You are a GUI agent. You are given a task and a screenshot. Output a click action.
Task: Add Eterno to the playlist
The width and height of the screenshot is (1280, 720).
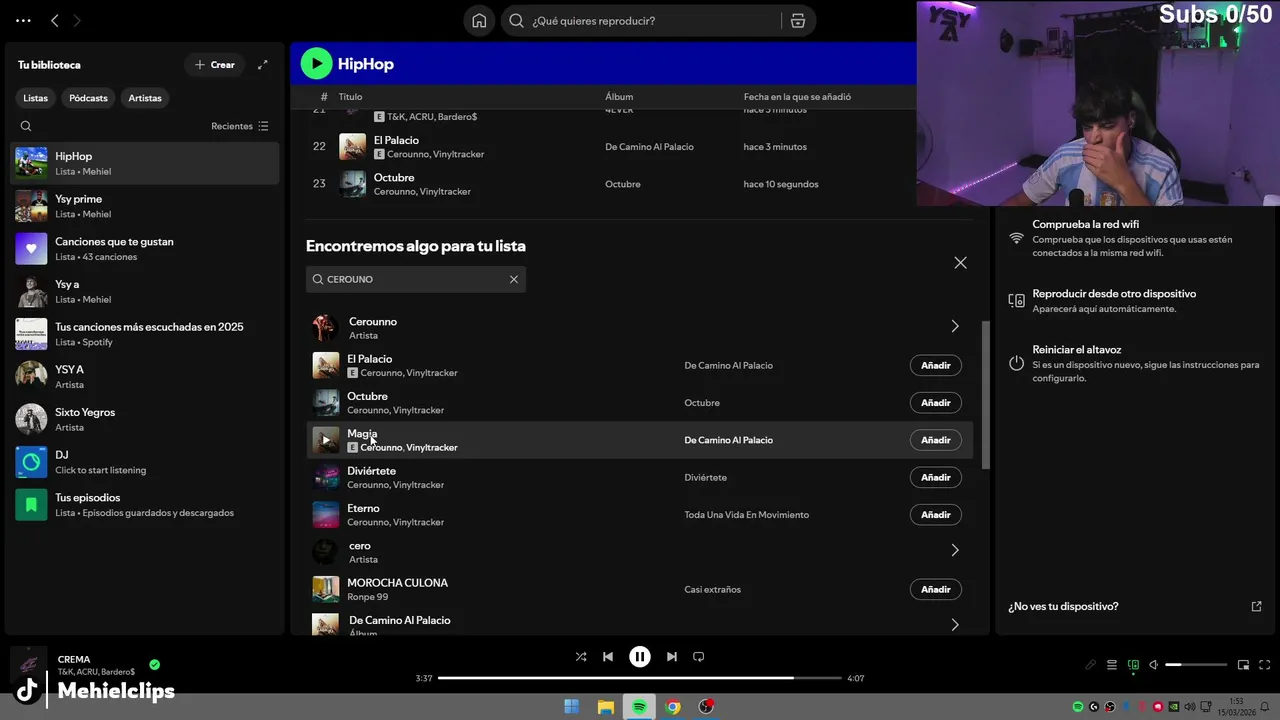(936, 515)
